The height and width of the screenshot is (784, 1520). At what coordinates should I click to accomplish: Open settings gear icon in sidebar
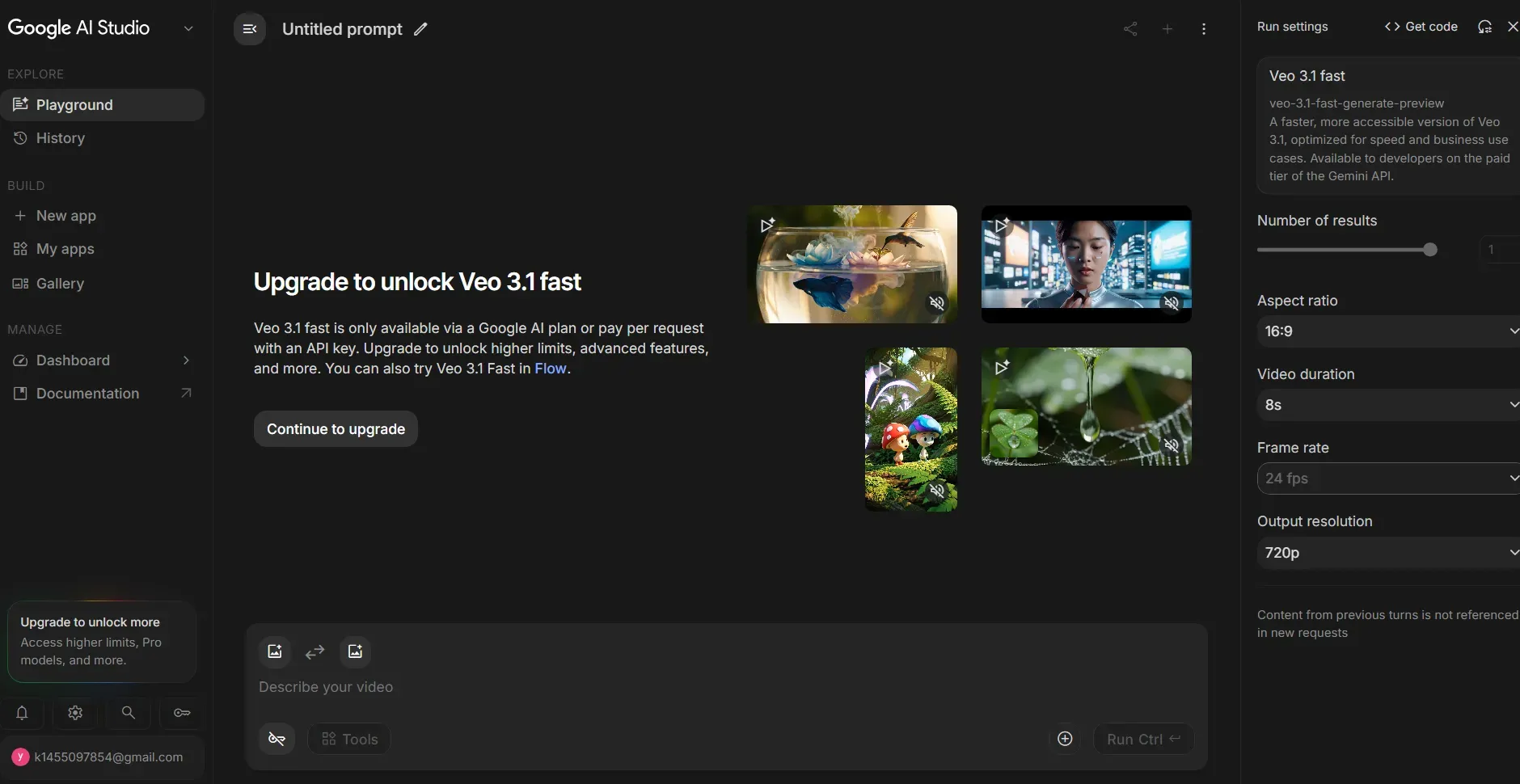tap(75, 713)
